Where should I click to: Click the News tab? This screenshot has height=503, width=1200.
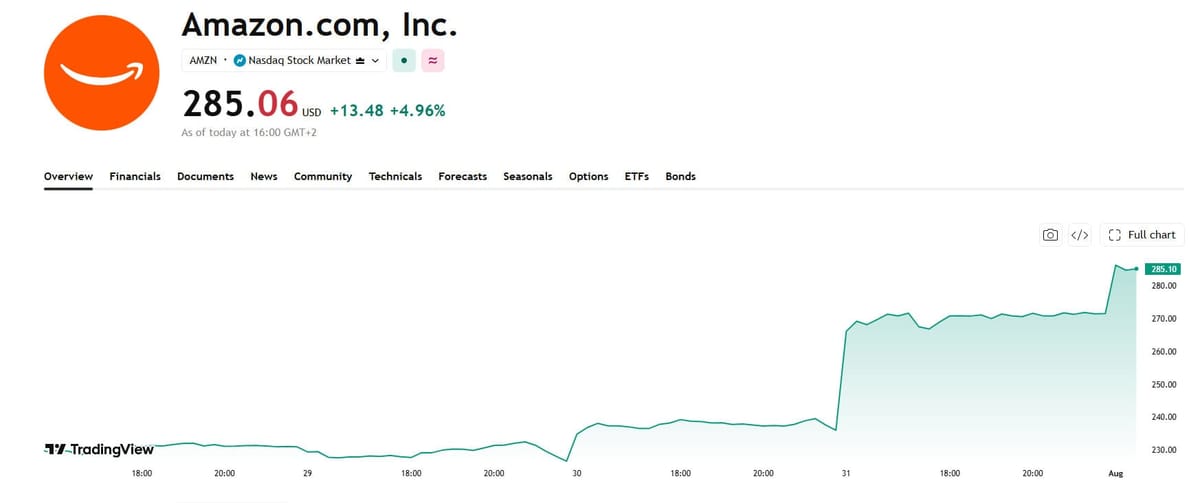point(264,176)
